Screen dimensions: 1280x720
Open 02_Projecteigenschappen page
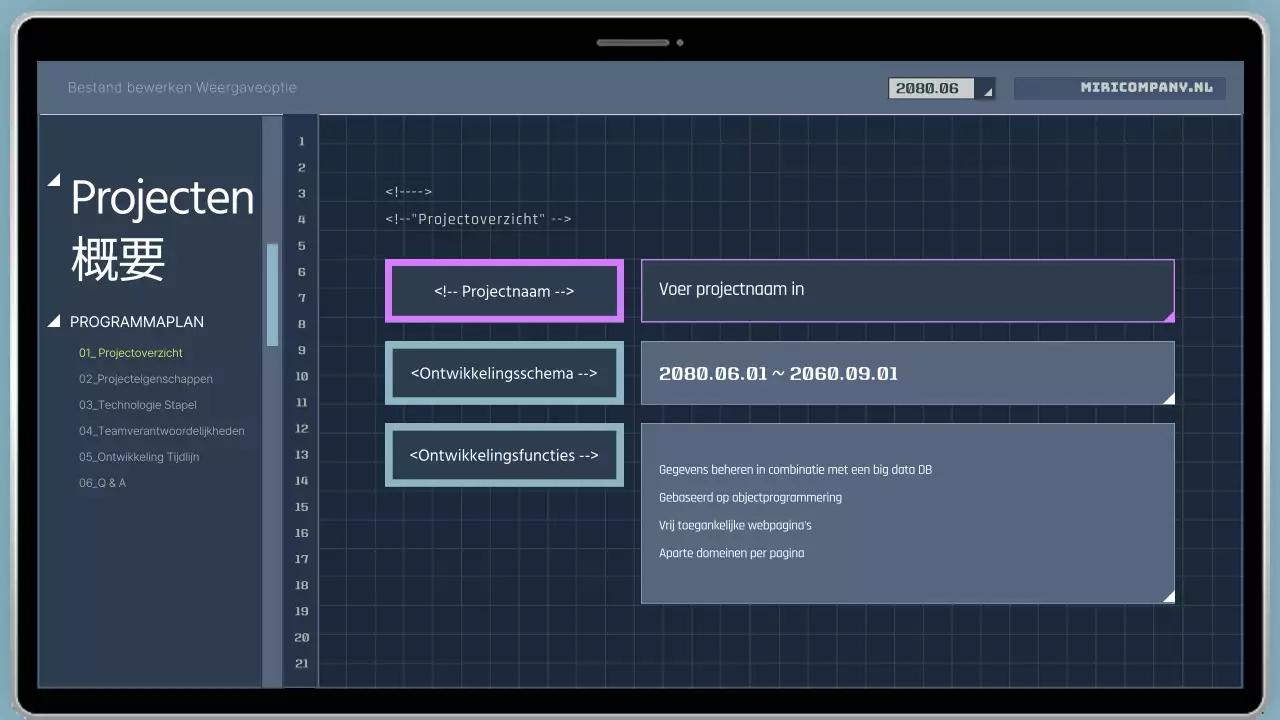[x=146, y=379]
